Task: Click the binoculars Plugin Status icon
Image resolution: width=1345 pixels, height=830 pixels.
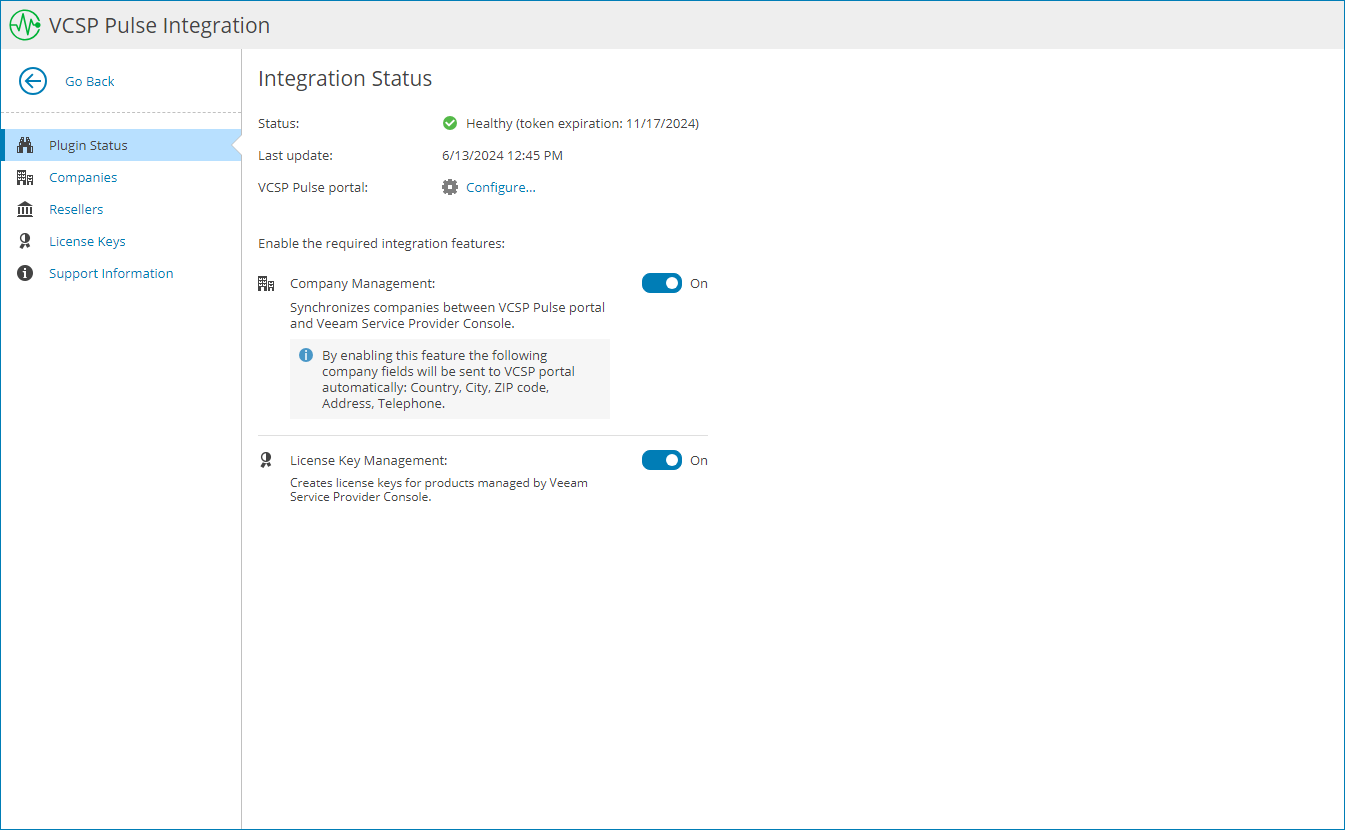Action: [x=26, y=145]
